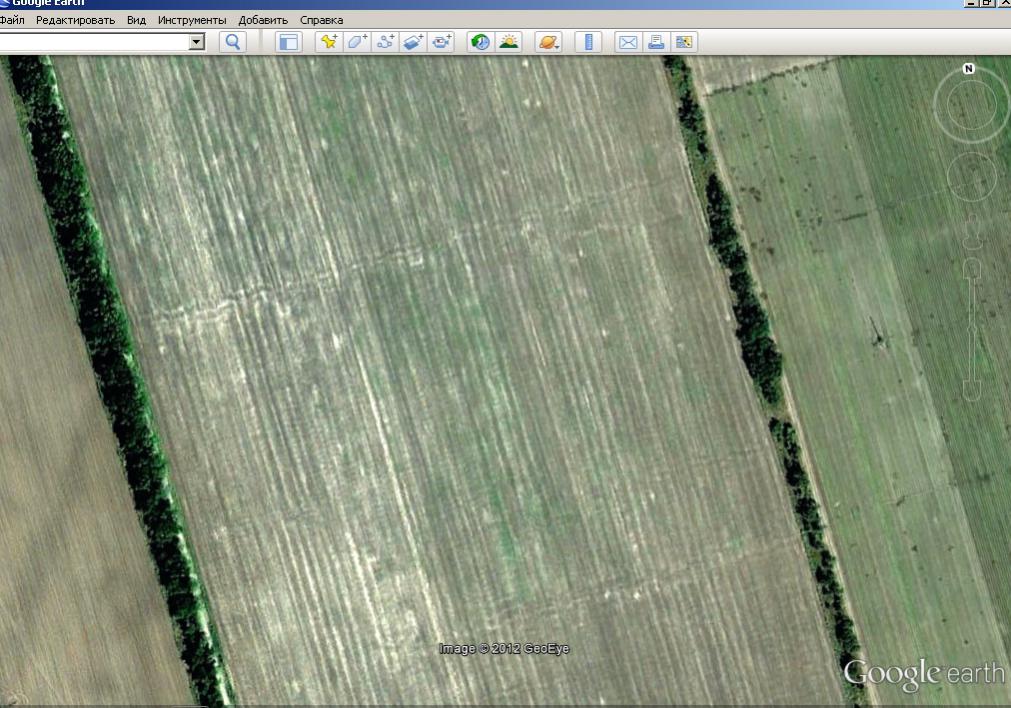
Task: Click the N north compass marker
Action: (968, 69)
